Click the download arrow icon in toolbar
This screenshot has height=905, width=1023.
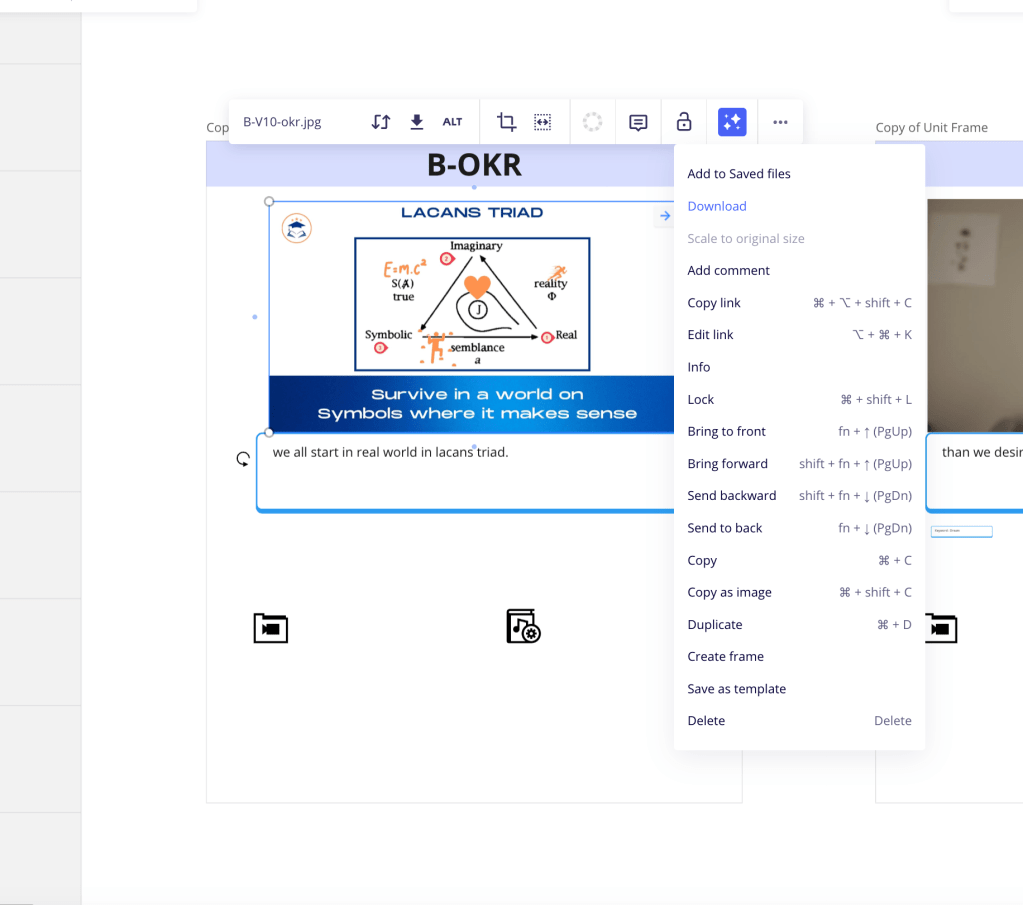[417, 122]
